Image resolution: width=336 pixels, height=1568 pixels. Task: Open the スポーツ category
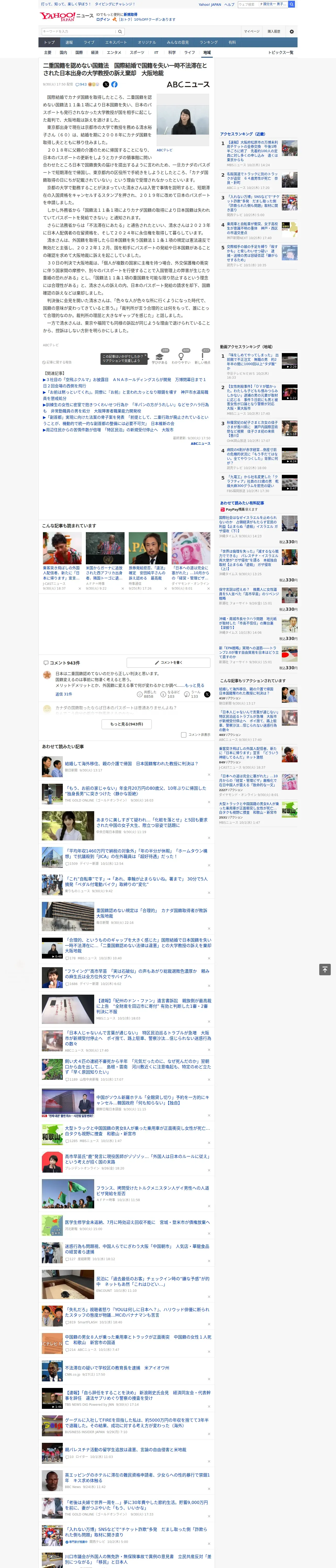[137, 52]
